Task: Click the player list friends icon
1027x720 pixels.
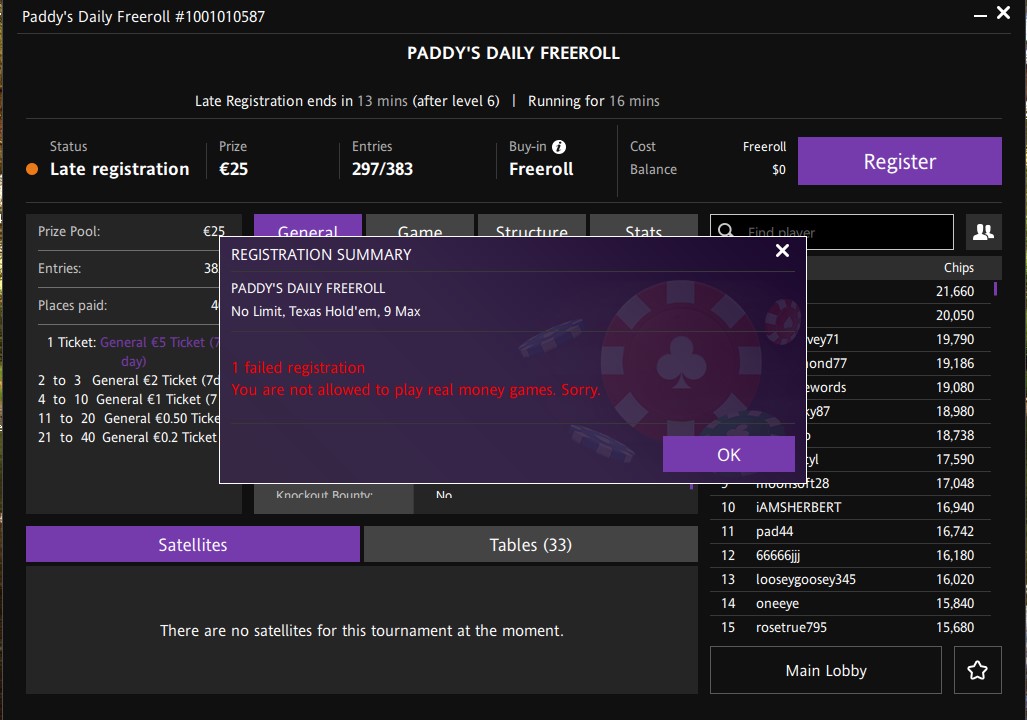Action: point(983,231)
